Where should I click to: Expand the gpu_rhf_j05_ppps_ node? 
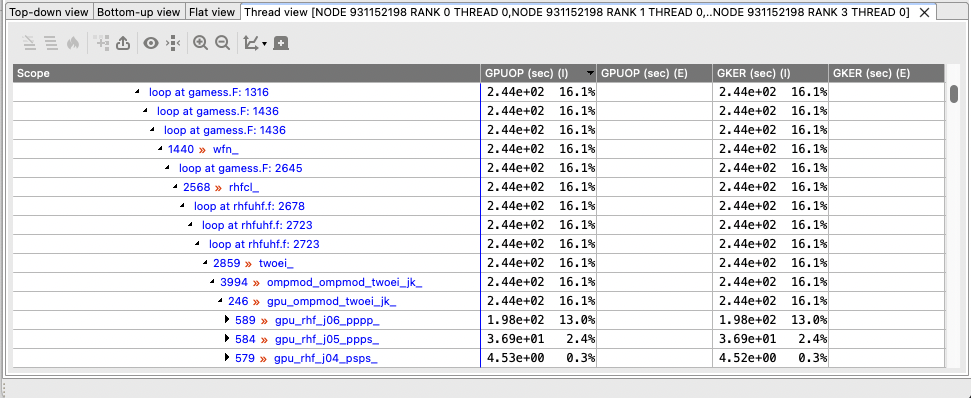pos(227,339)
